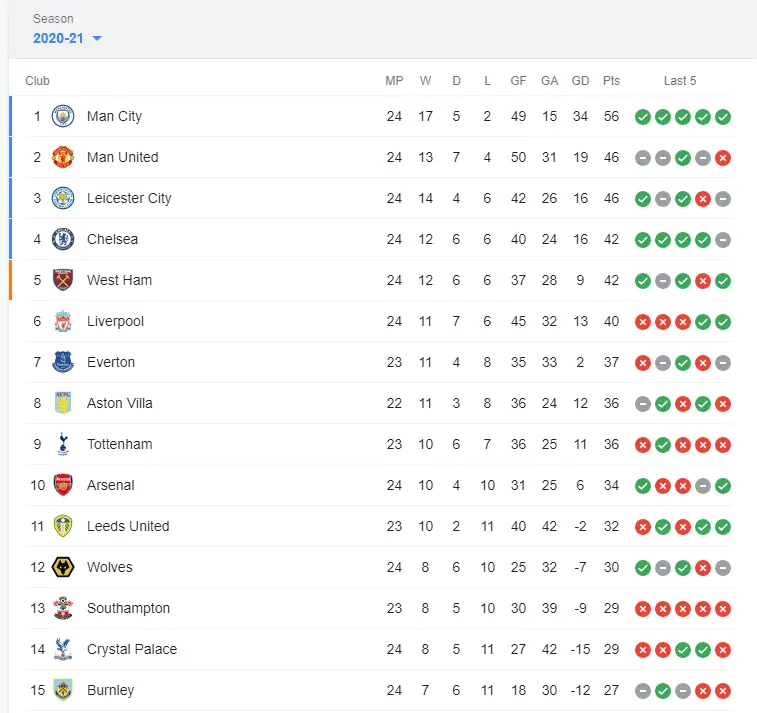The width and height of the screenshot is (757, 713).
Task: Click the Everton club crest
Action: point(63,362)
